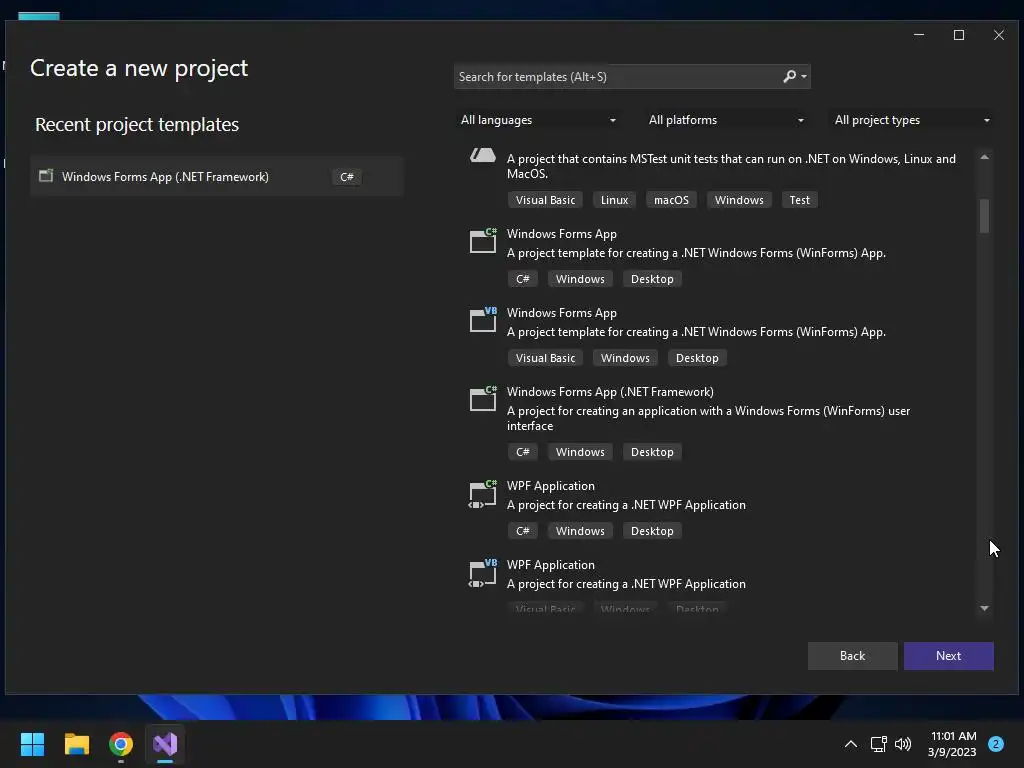Click the C# WPF Application template icon
1024x768 pixels.
pos(483,494)
